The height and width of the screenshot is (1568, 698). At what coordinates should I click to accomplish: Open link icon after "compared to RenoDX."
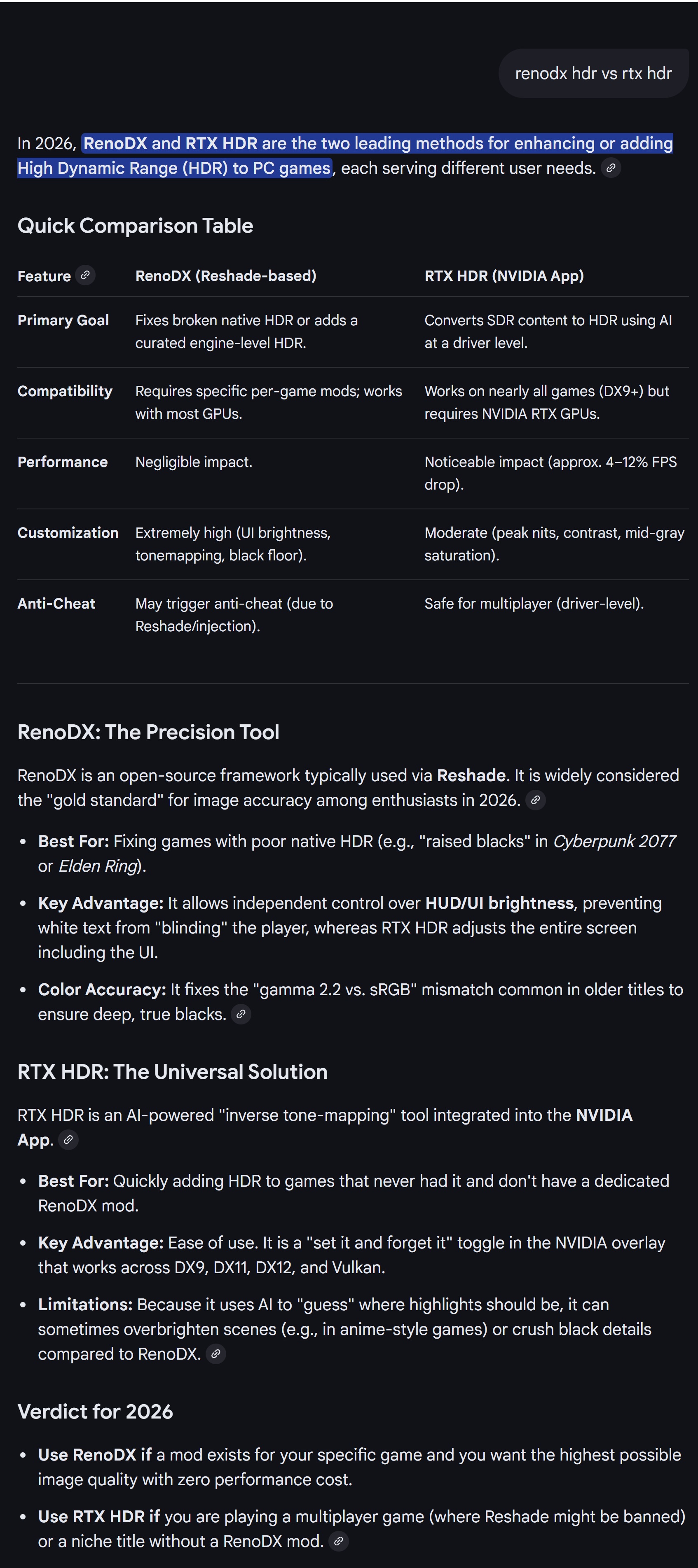[215, 1354]
